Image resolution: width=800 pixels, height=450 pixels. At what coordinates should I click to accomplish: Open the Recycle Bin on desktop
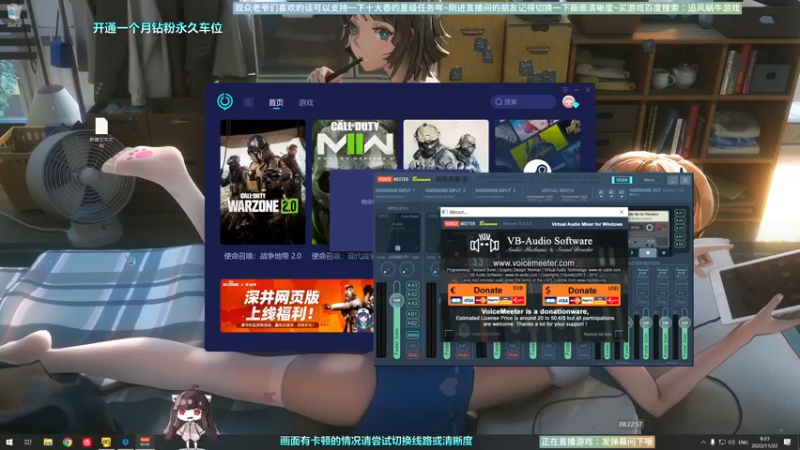[14, 14]
